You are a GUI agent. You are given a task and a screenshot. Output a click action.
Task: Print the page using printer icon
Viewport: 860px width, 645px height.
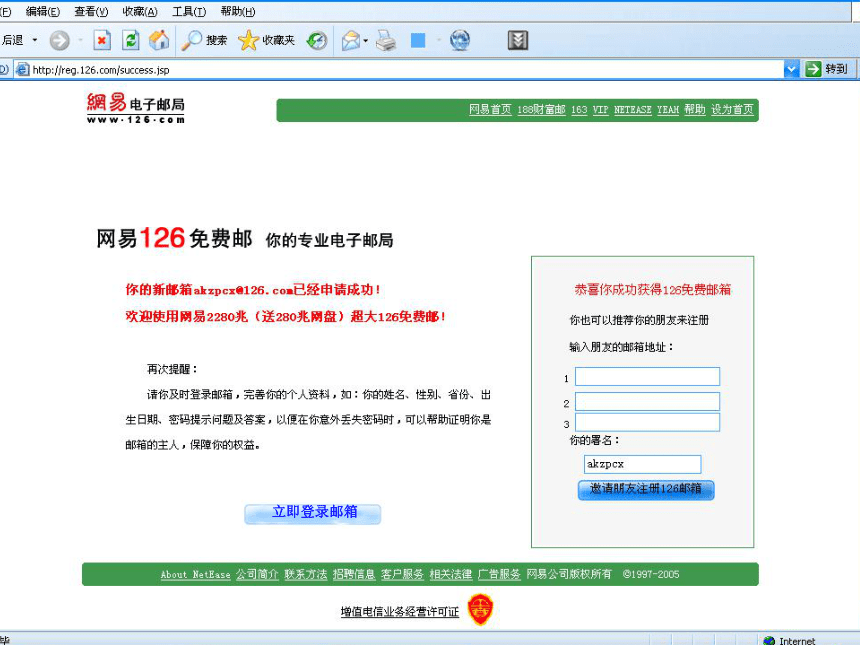click(x=386, y=41)
